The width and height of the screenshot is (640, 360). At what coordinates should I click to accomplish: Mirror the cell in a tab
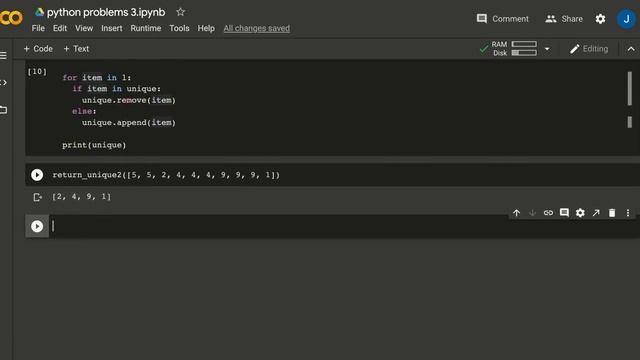[x=596, y=213]
